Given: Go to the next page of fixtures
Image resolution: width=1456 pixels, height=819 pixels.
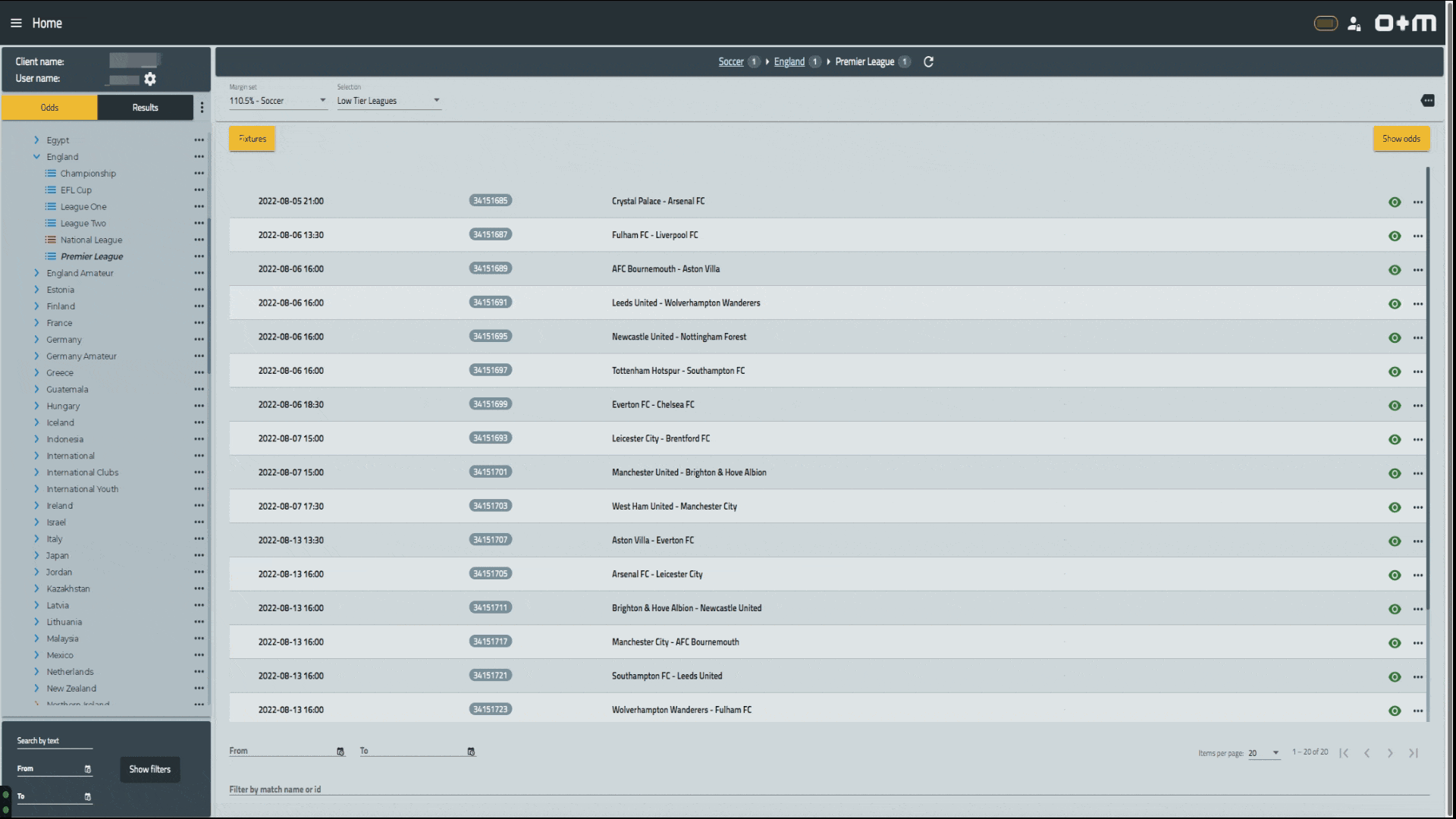Looking at the screenshot, I should 1390,753.
